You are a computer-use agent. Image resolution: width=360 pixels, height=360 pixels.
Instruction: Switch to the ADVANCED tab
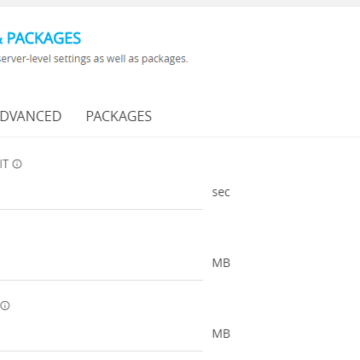pos(31,116)
